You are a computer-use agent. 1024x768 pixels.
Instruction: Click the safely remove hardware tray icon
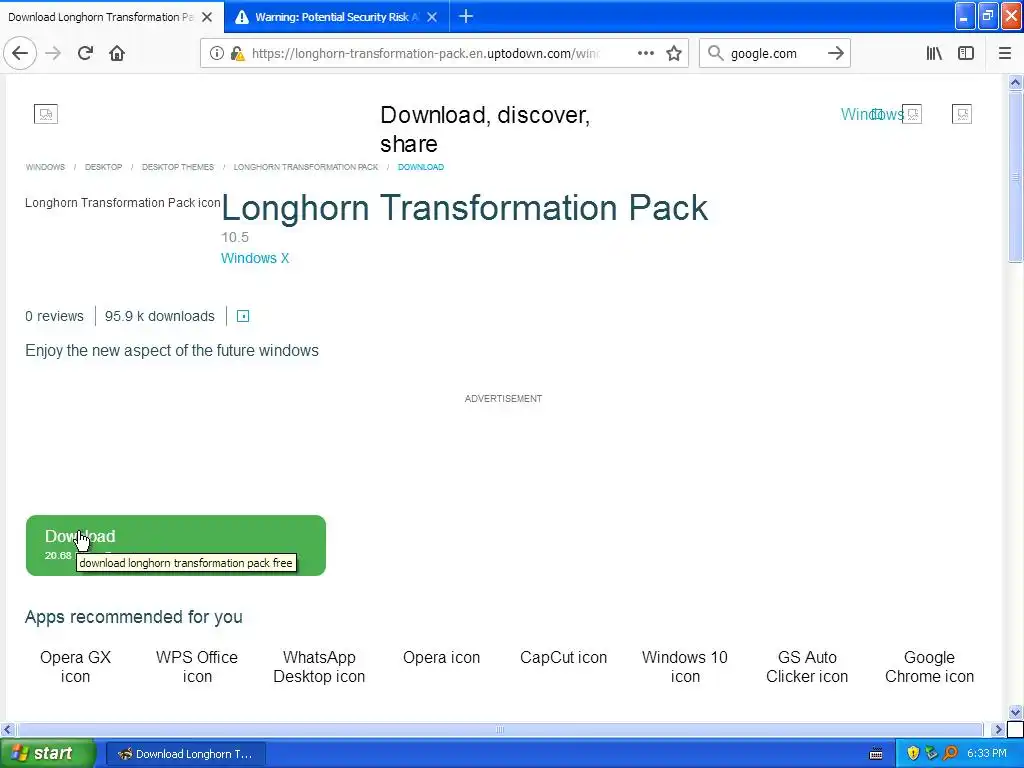click(931, 754)
